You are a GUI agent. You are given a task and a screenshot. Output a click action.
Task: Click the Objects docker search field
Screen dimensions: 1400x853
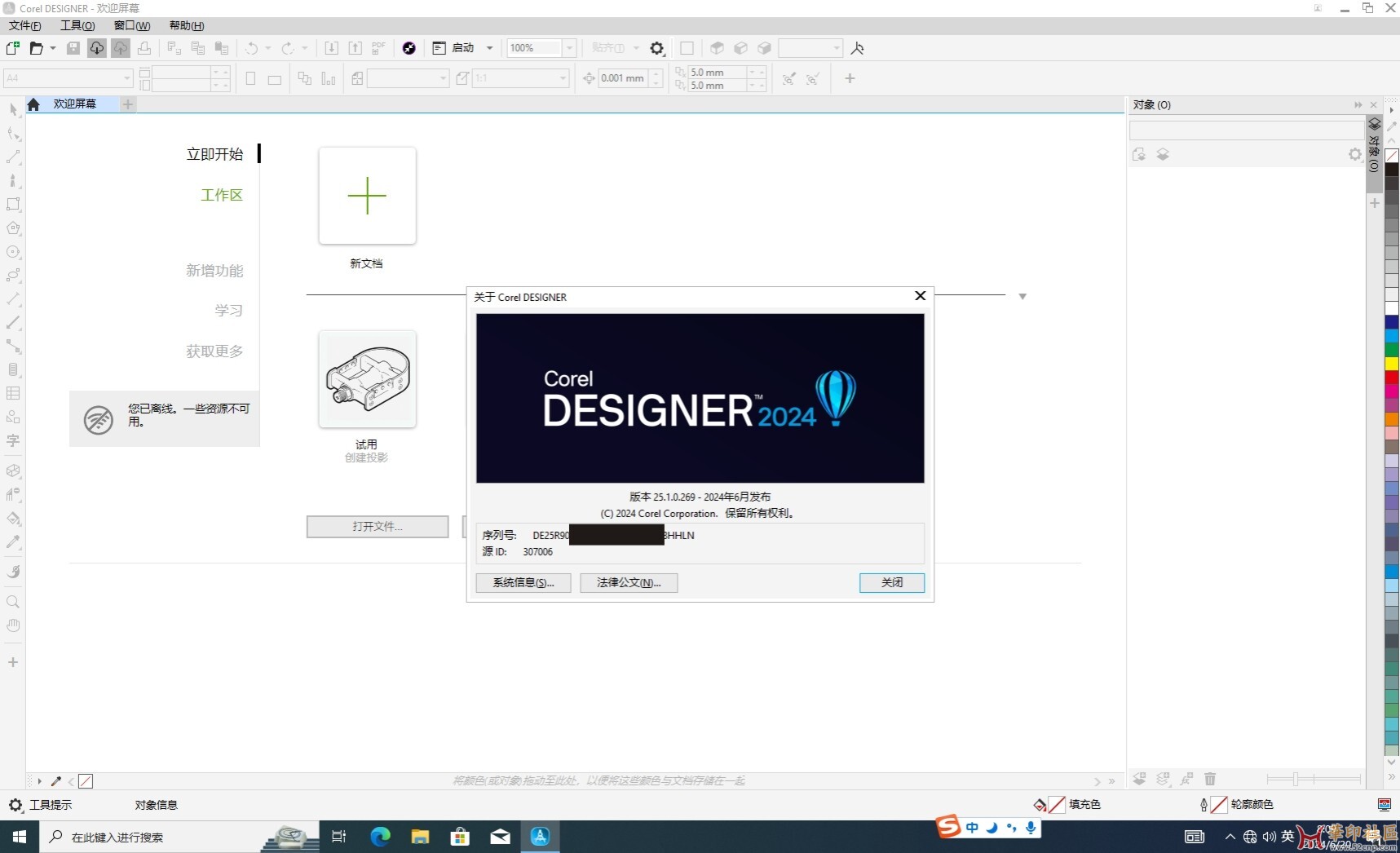pos(1246,130)
